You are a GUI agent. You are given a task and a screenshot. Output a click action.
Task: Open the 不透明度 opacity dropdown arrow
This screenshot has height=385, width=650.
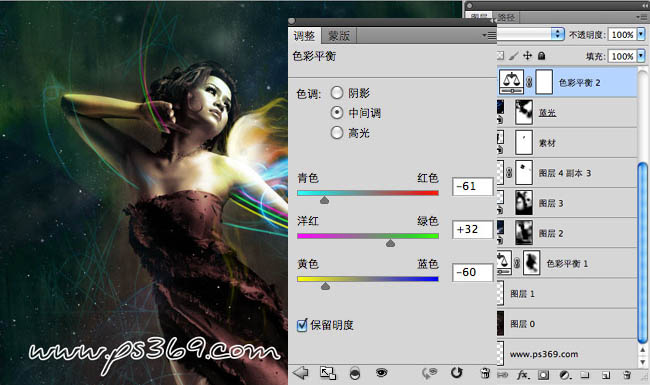point(641,34)
